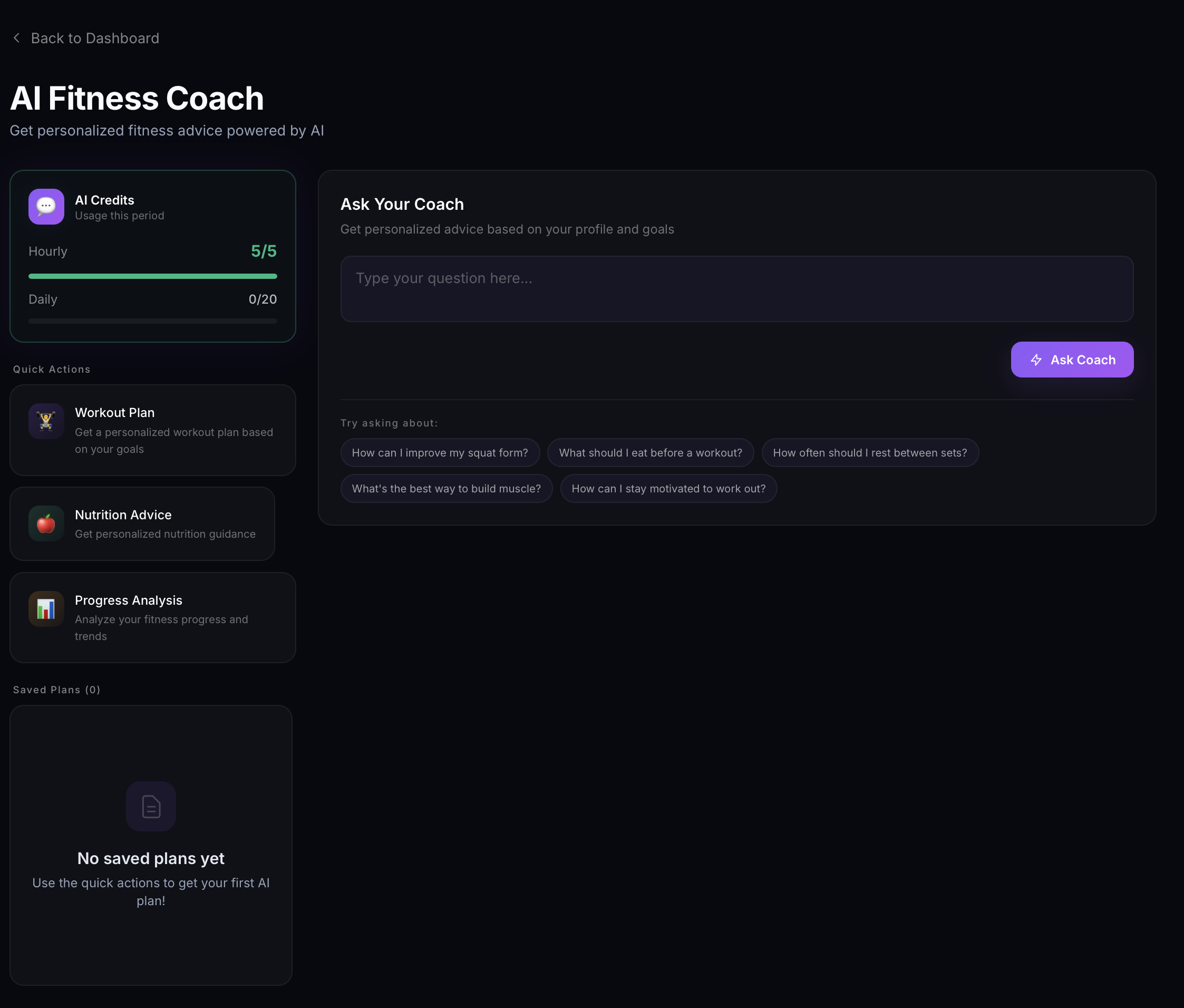This screenshot has width=1184, height=1008.
Task: Select the best way to build muscle chip
Action: (x=446, y=489)
